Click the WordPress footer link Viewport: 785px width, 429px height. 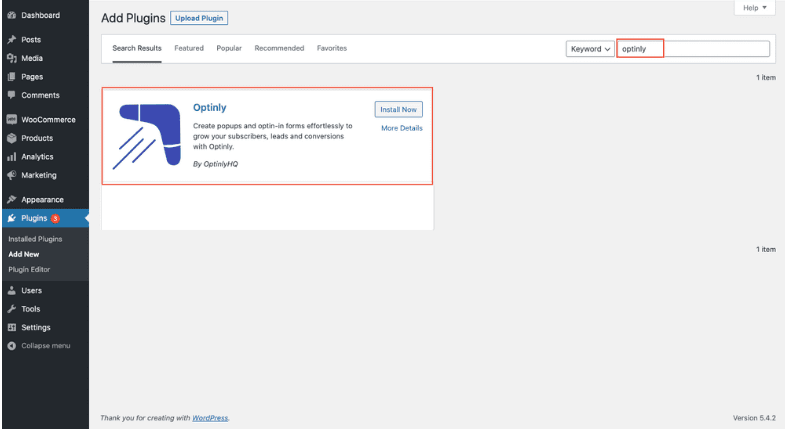(x=210, y=418)
